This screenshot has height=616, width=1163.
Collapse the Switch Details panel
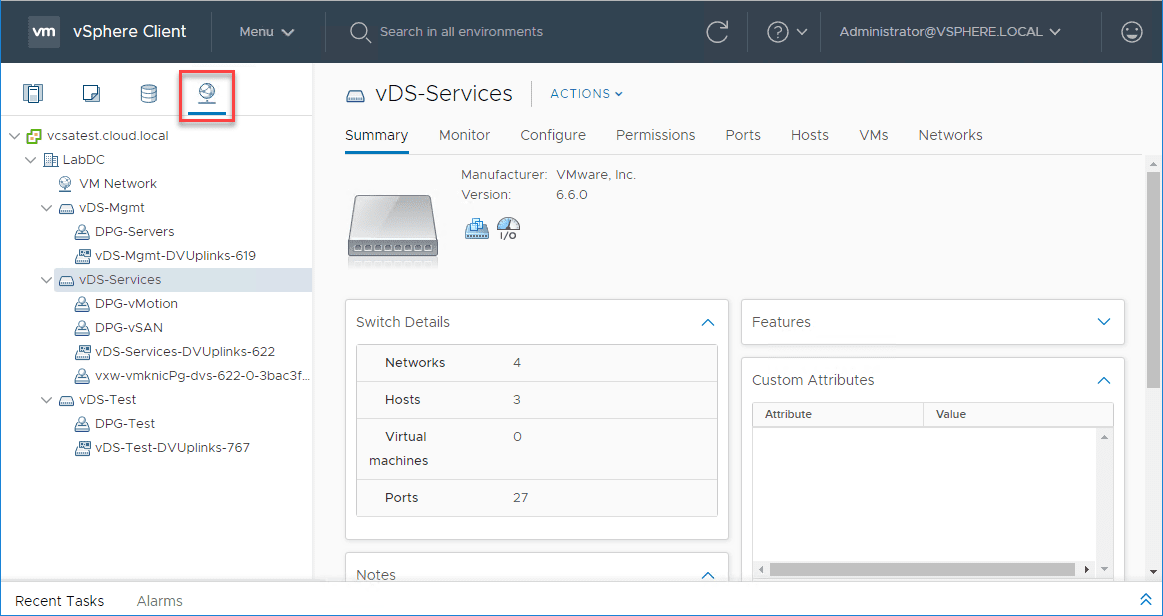pos(708,322)
